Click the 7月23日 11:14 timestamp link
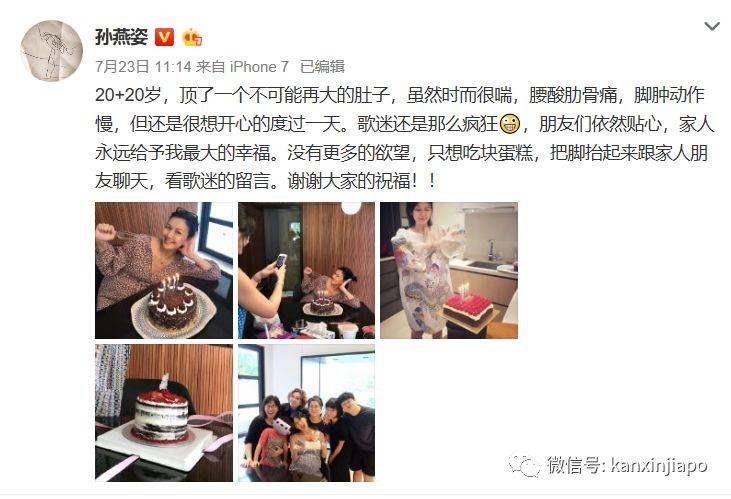 tap(143, 67)
